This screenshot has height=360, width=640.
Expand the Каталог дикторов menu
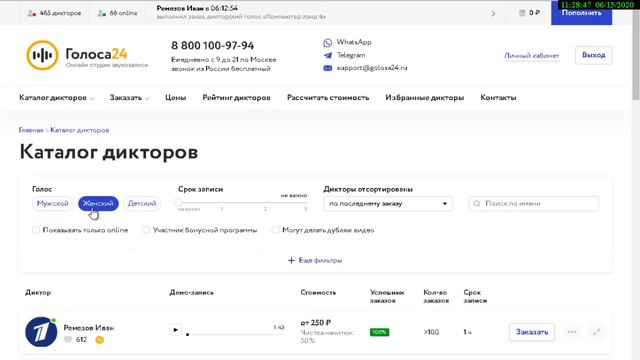point(56,98)
